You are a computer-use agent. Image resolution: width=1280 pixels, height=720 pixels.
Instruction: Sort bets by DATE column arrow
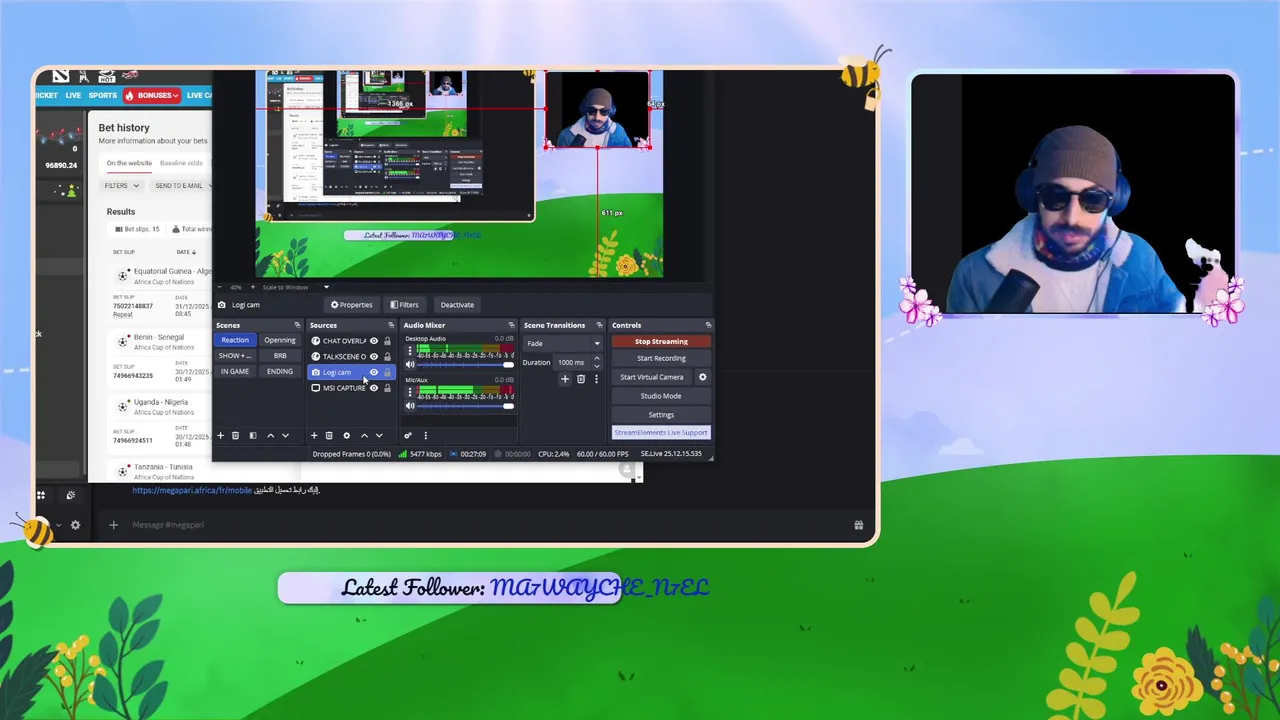(193, 252)
